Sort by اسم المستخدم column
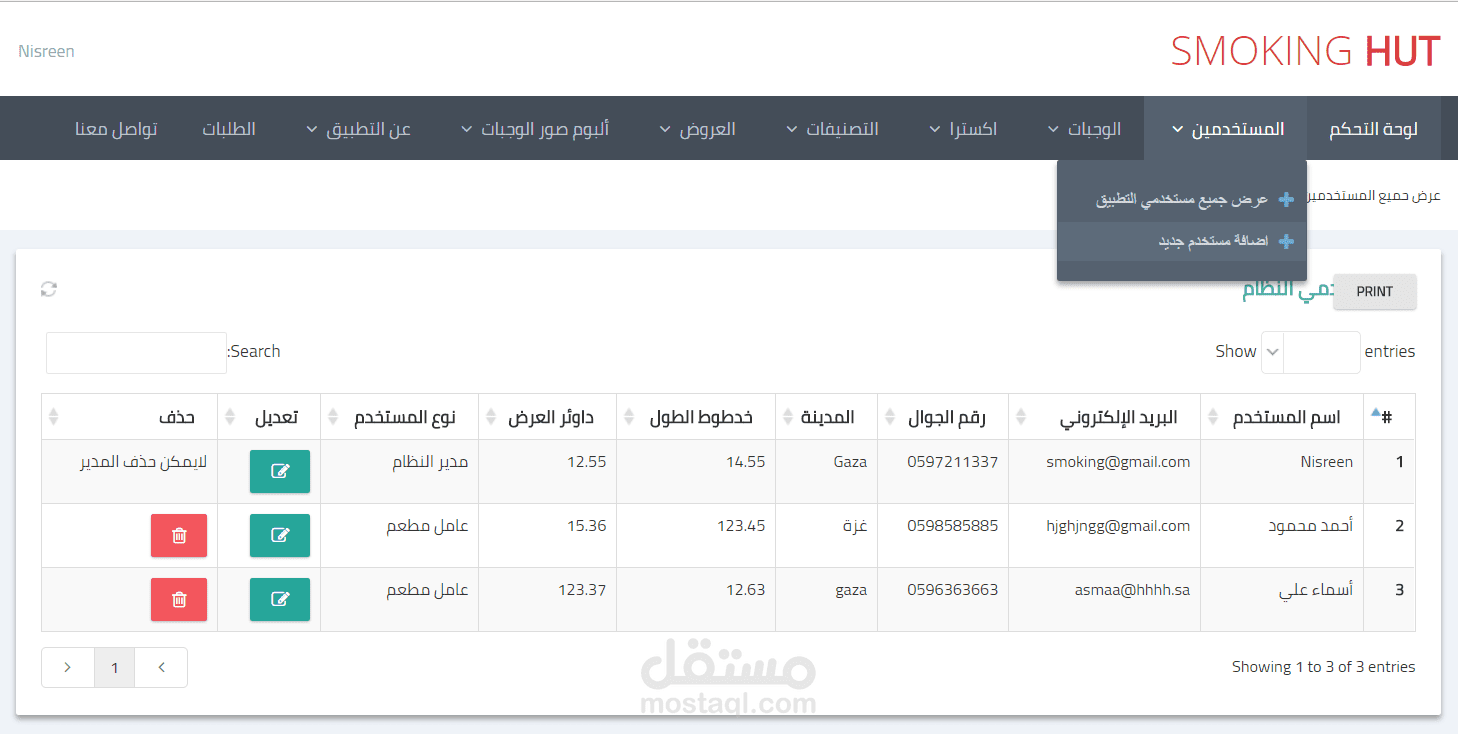1458x734 pixels. (x=1282, y=417)
